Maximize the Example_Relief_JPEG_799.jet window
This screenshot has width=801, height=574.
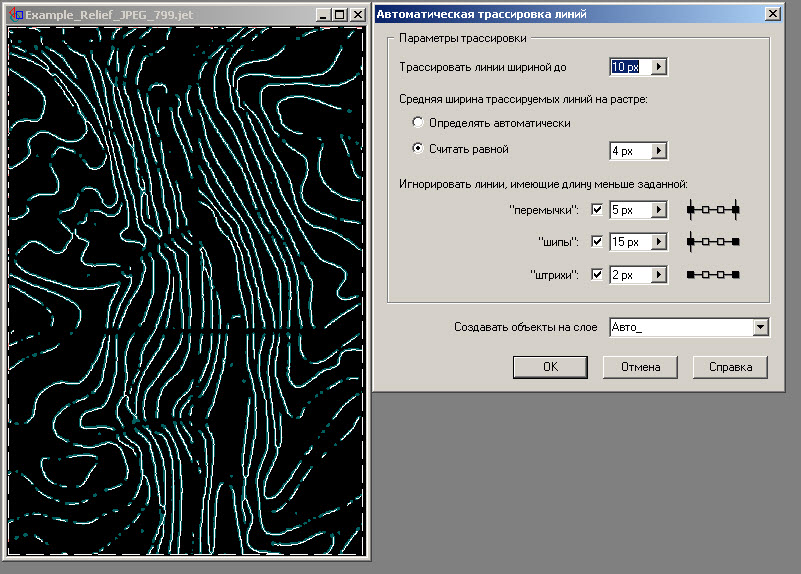pos(339,15)
